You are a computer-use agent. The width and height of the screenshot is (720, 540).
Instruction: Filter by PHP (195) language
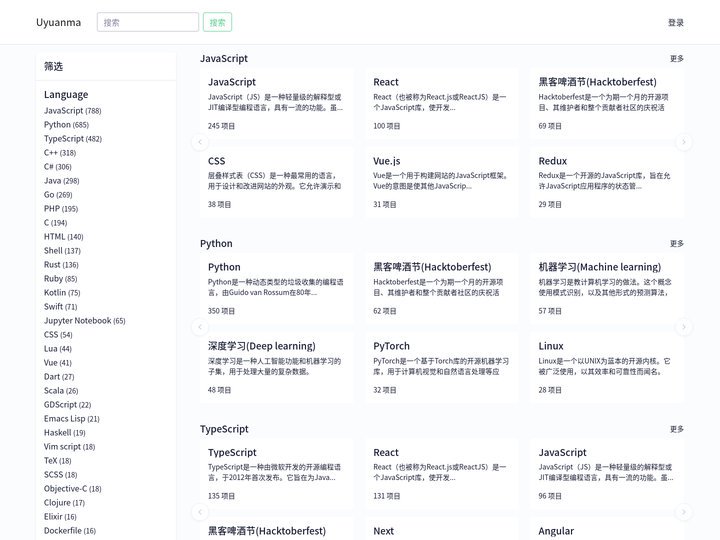61,208
